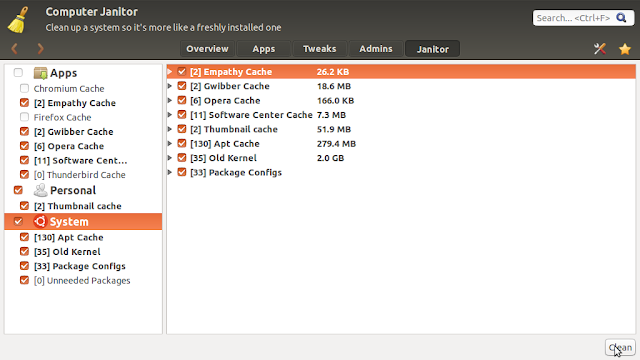
Task: Uncheck Thumbnail cache checkbox in results list
Action: click(x=182, y=129)
